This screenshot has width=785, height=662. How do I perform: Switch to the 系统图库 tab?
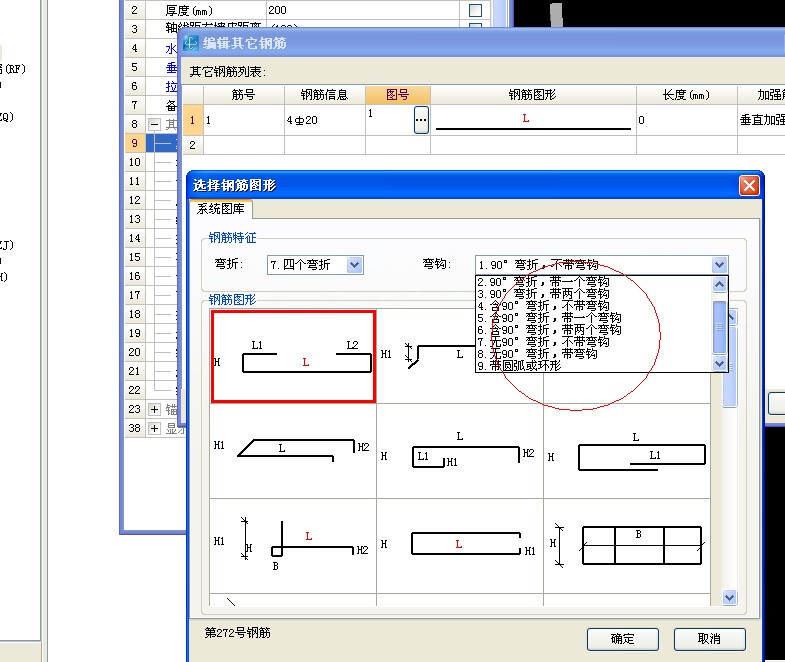(220, 209)
